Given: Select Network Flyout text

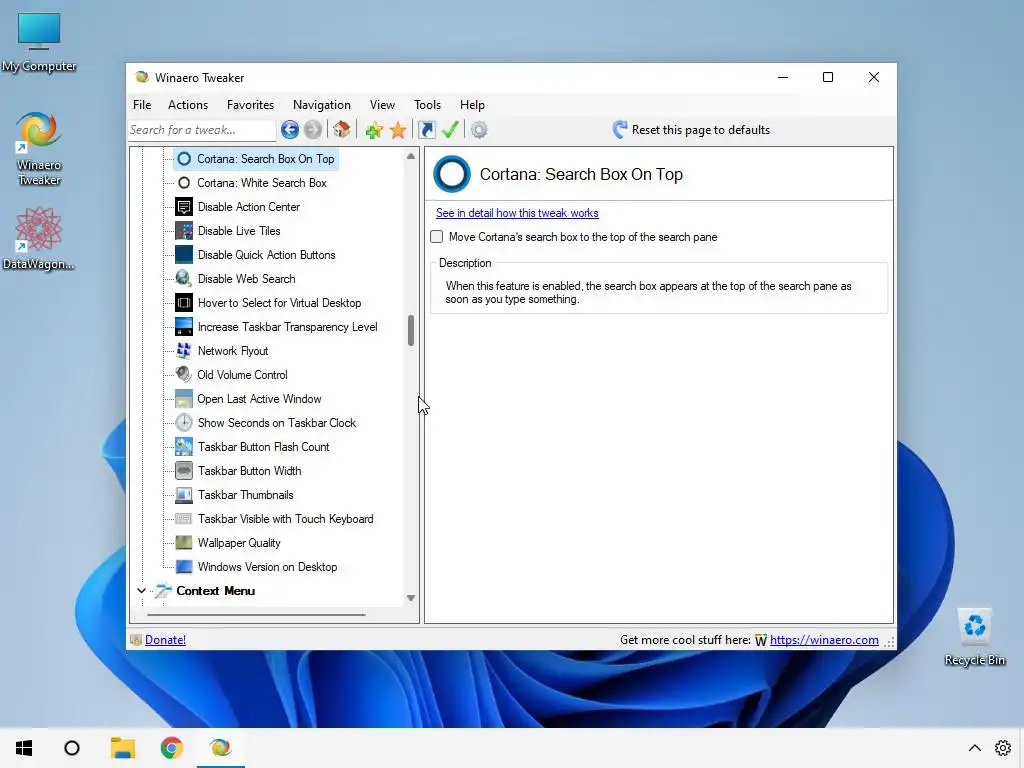Looking at the screenshot, I should pos(232,351).
